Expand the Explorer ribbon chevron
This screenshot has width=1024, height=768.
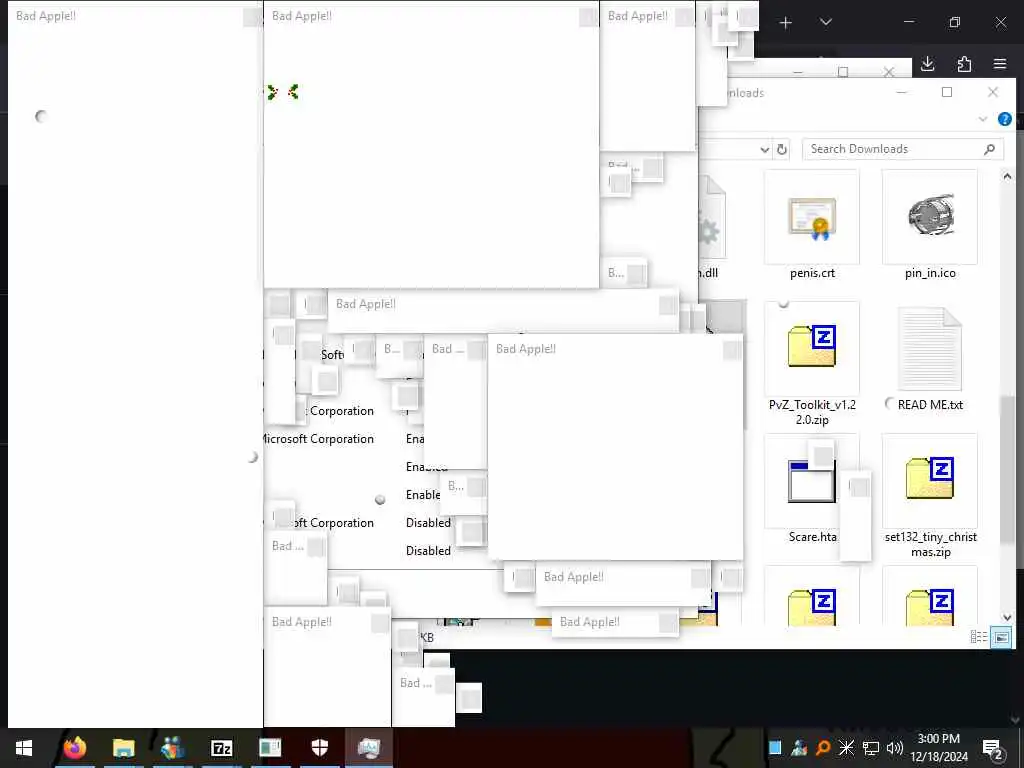click(983, 119)
